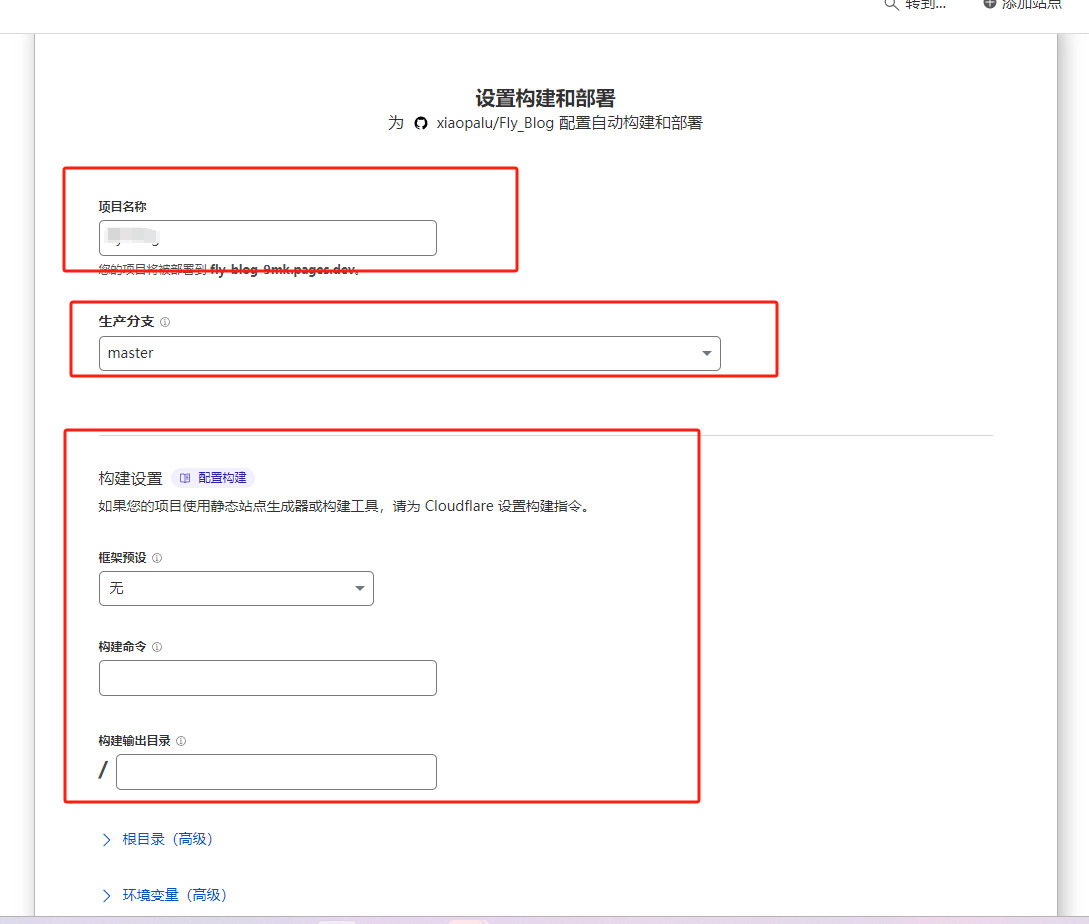Image resolution: width=1089 pixels, height=924 pixels.
Task: Click the GitHub logo before xiaopalu/Fly_Blog
Action: tap(421, 123)
